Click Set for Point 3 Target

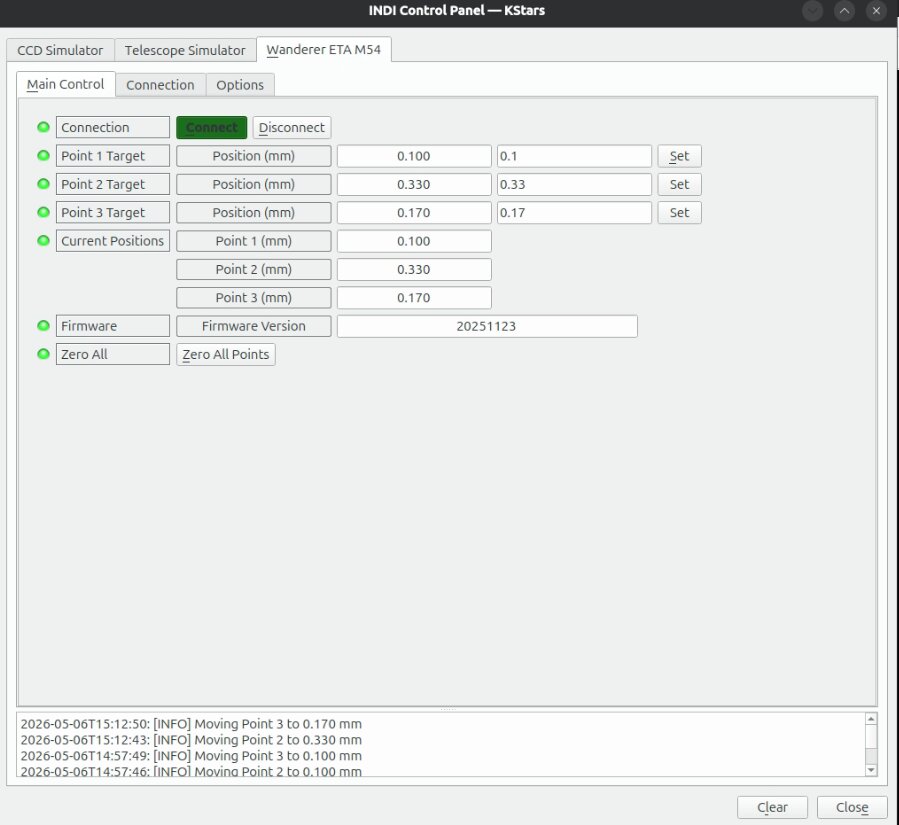point(679,213)
